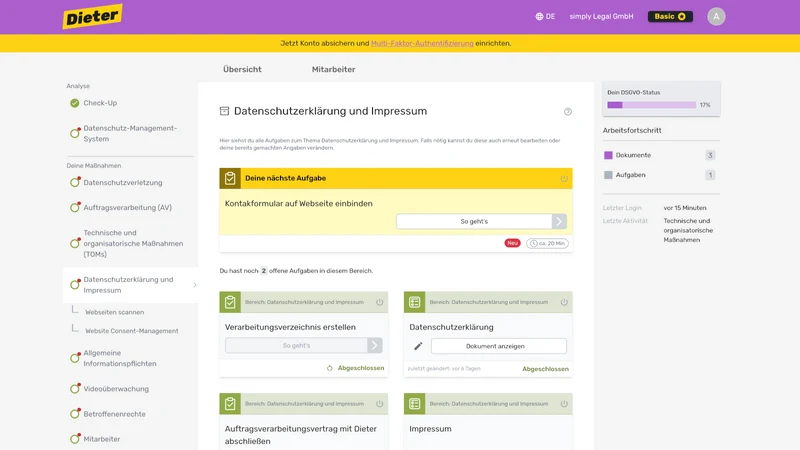The width and height of the screenshot is (800, 450).
Task: Toggle power icon on Impressum card
Action: coord(564,404)
